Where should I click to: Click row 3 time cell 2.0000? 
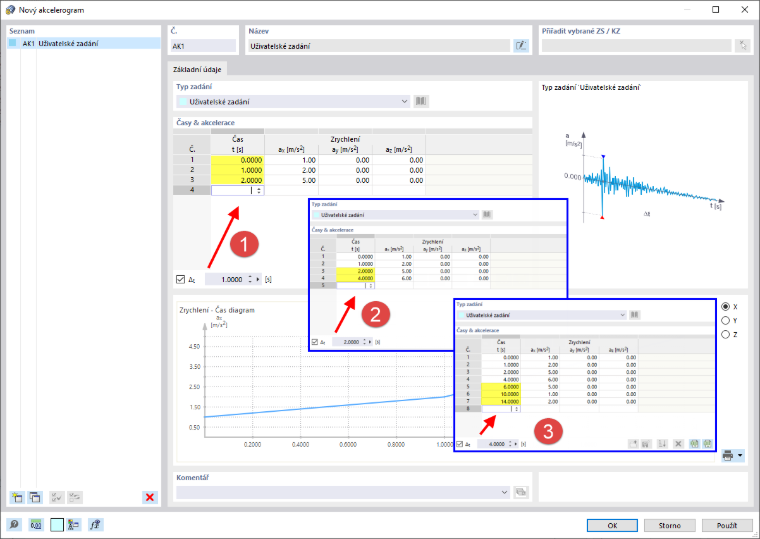point(238,180)
